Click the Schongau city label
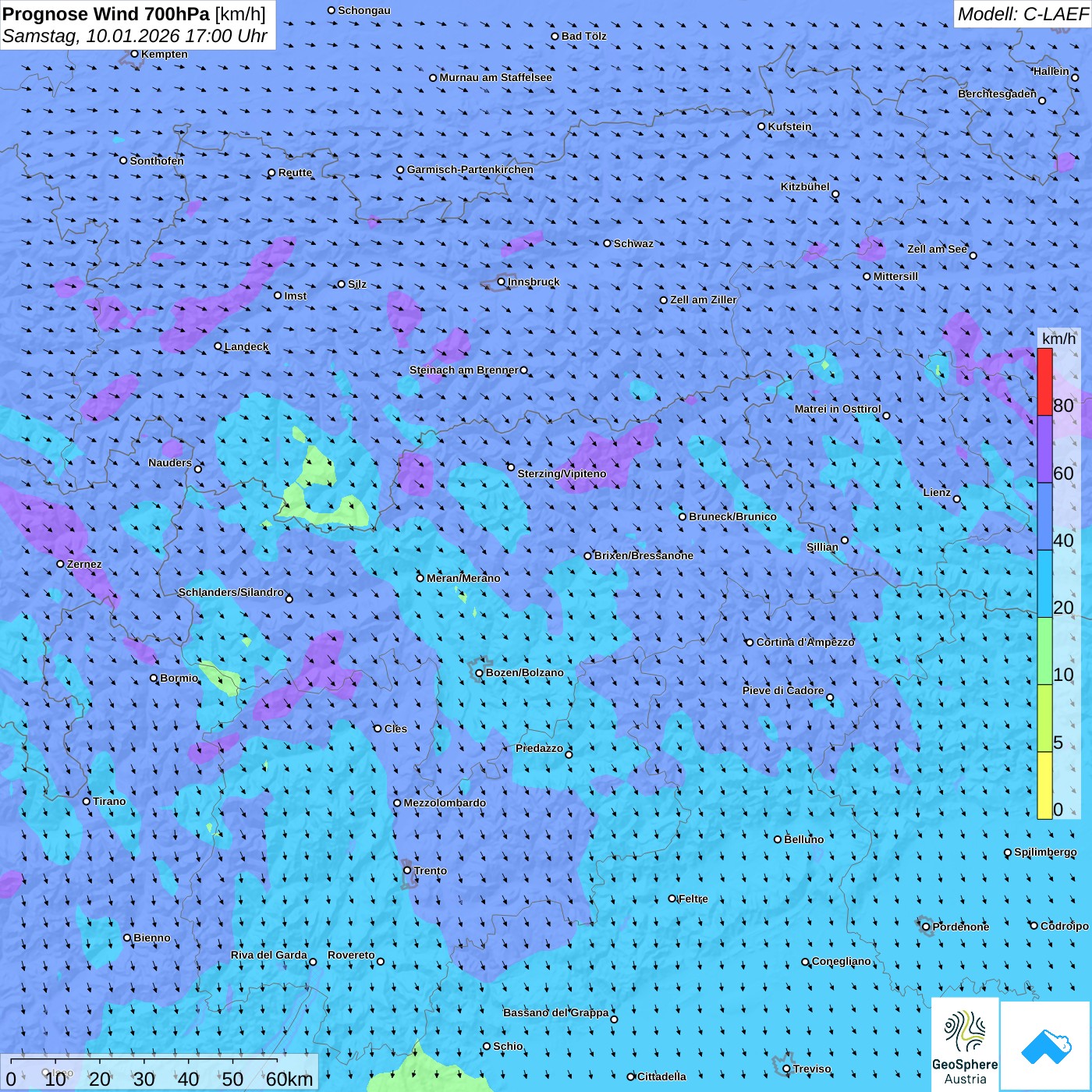The image size is (1092, 1092). [364, 10]
